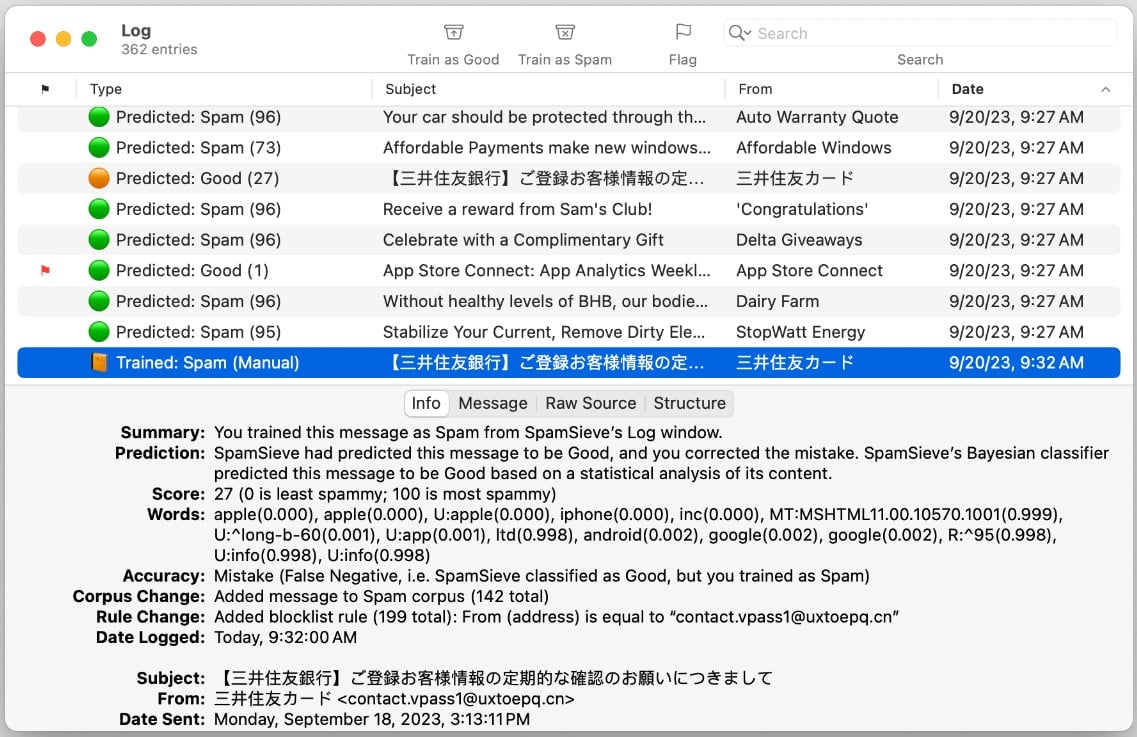Click the "Added blocklist rule (199 total)" text

pos(556,617)
